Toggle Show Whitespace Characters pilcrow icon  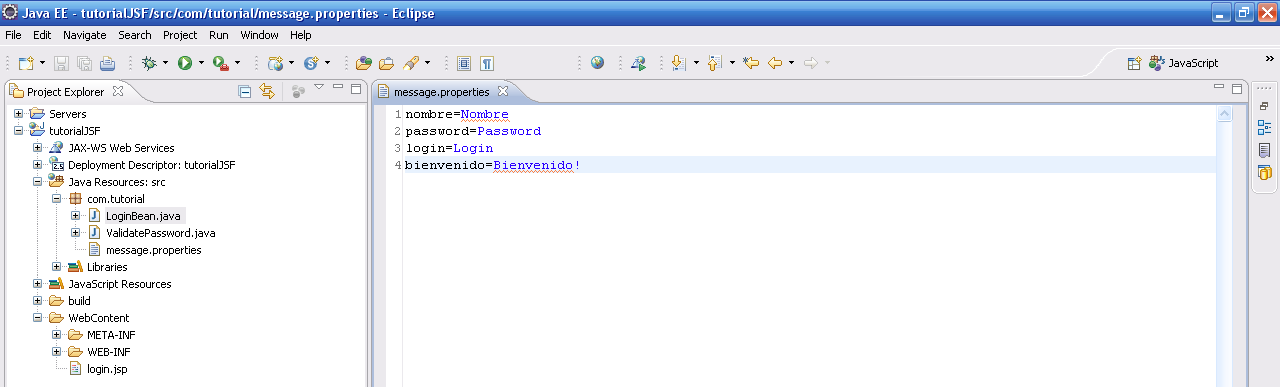pos(487,63)
